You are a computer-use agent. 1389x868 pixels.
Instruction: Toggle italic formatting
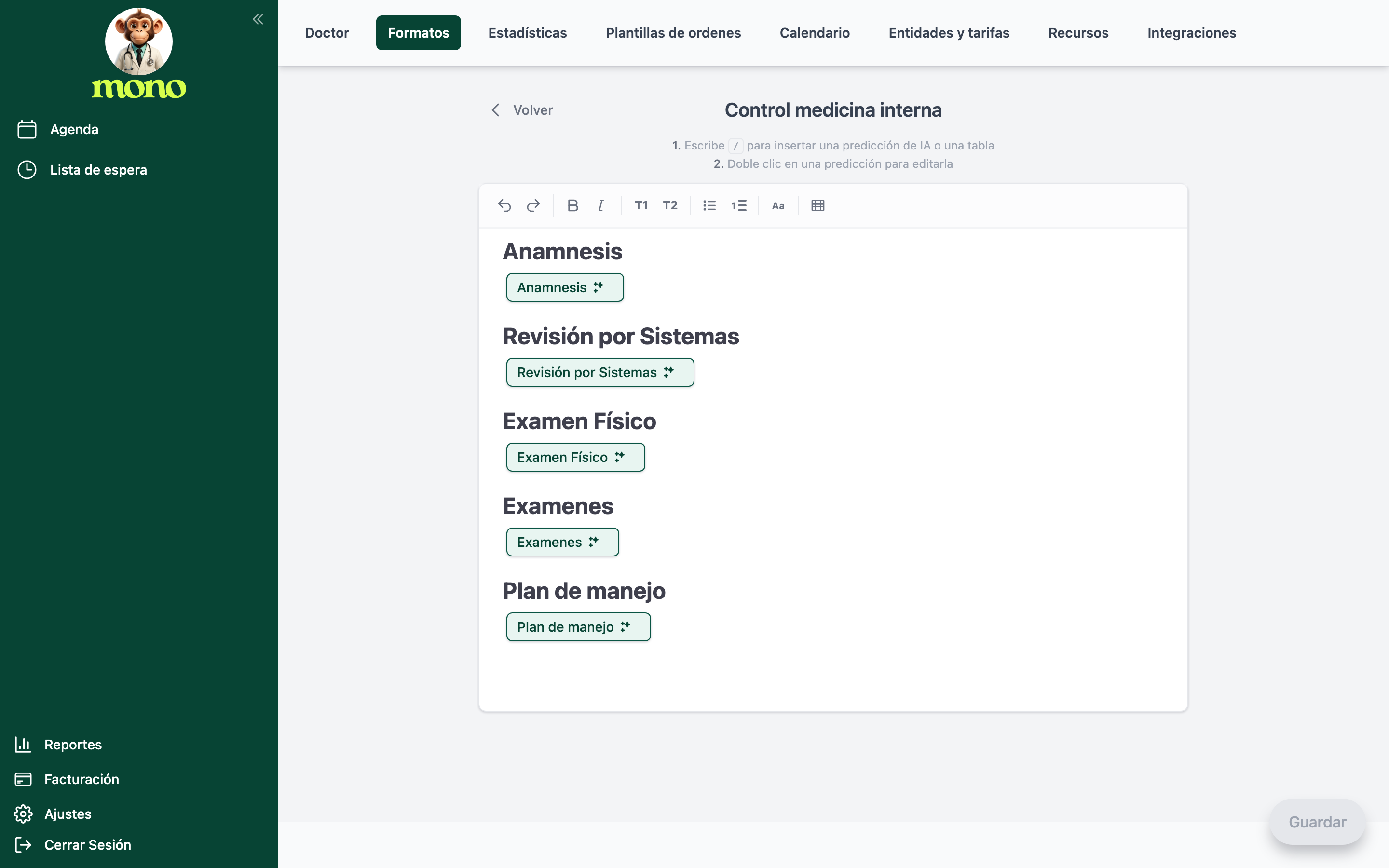pos(601,205)
